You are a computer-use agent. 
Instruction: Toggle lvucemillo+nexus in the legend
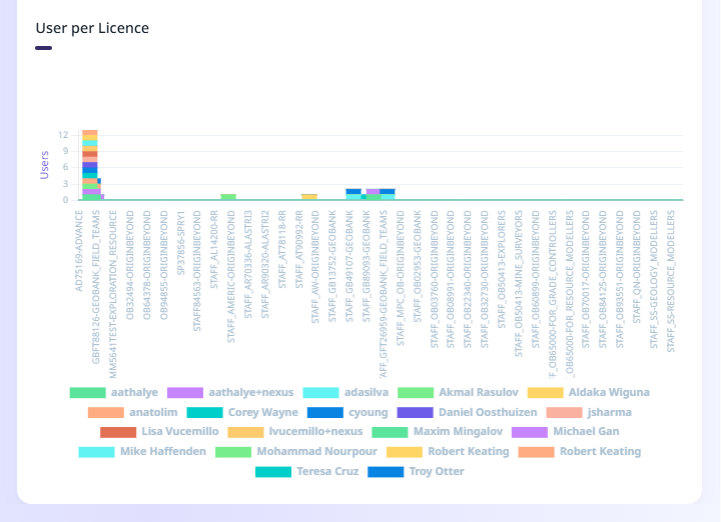click(295, 432)
